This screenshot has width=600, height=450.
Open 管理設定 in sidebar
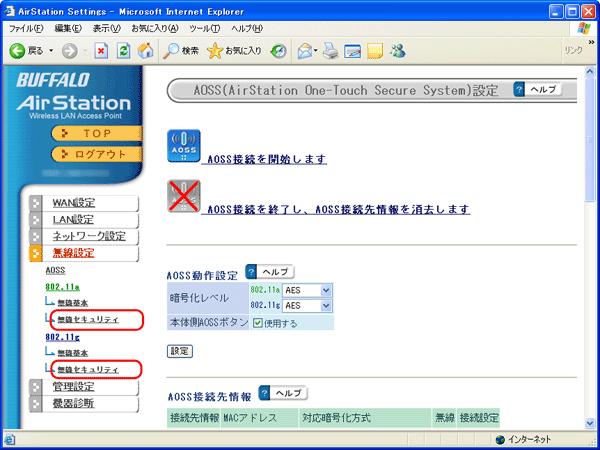pyautogui.click(x=73, y=387)
